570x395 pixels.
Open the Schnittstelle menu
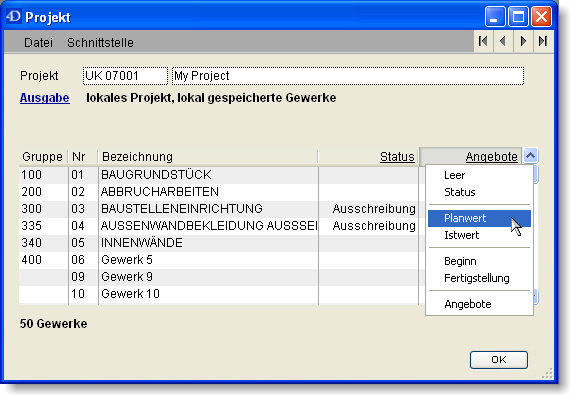click(100, 43)
